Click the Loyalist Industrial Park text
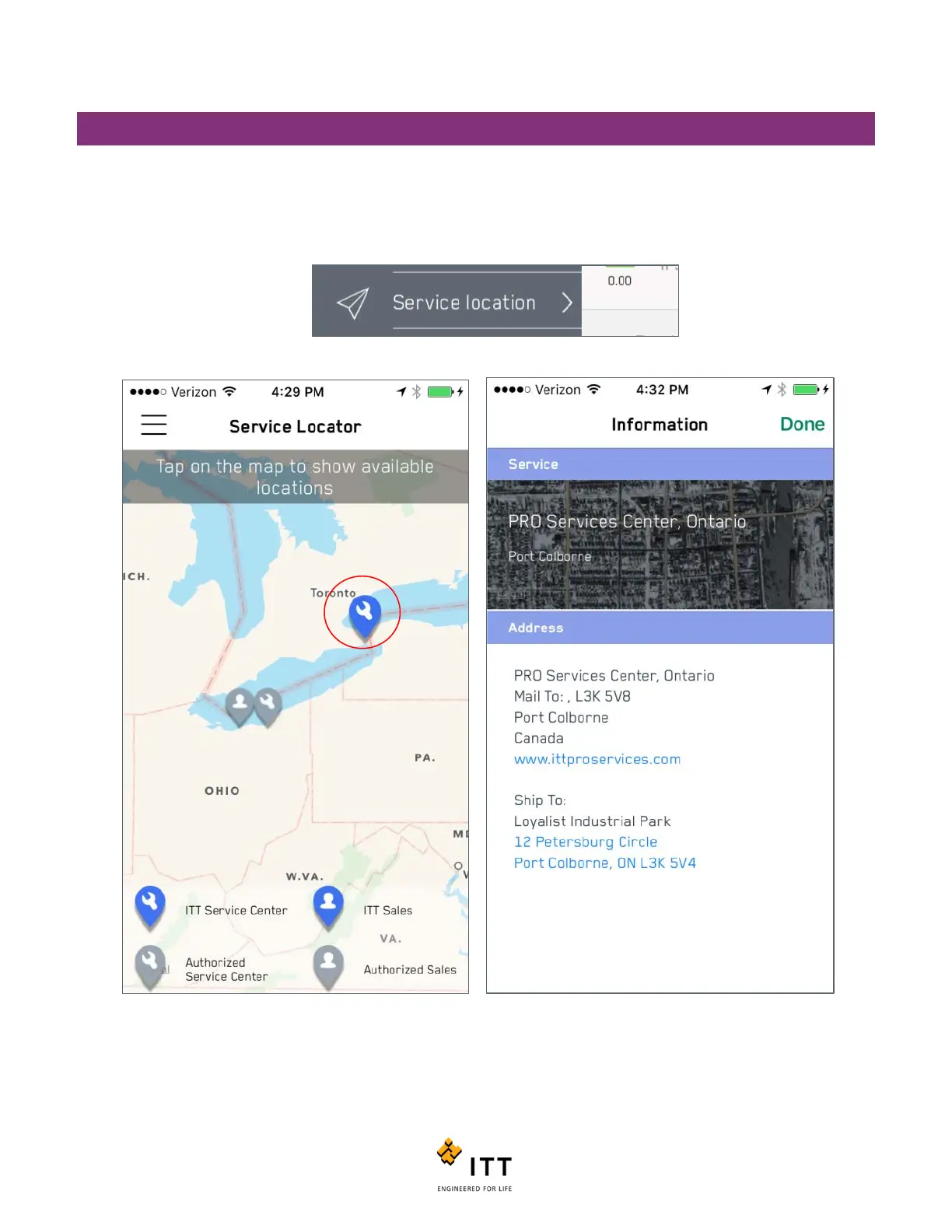Image resolution: width=952 pixels, height=1232 pixels. coord(592,821)
